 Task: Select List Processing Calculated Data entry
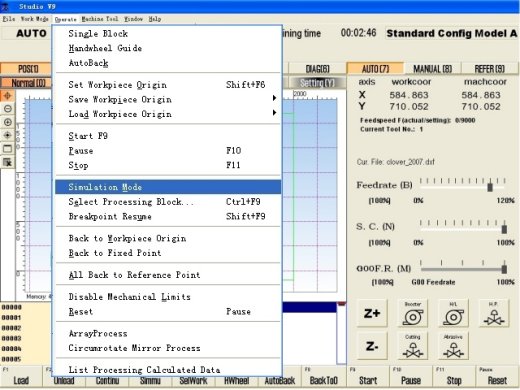168,370
